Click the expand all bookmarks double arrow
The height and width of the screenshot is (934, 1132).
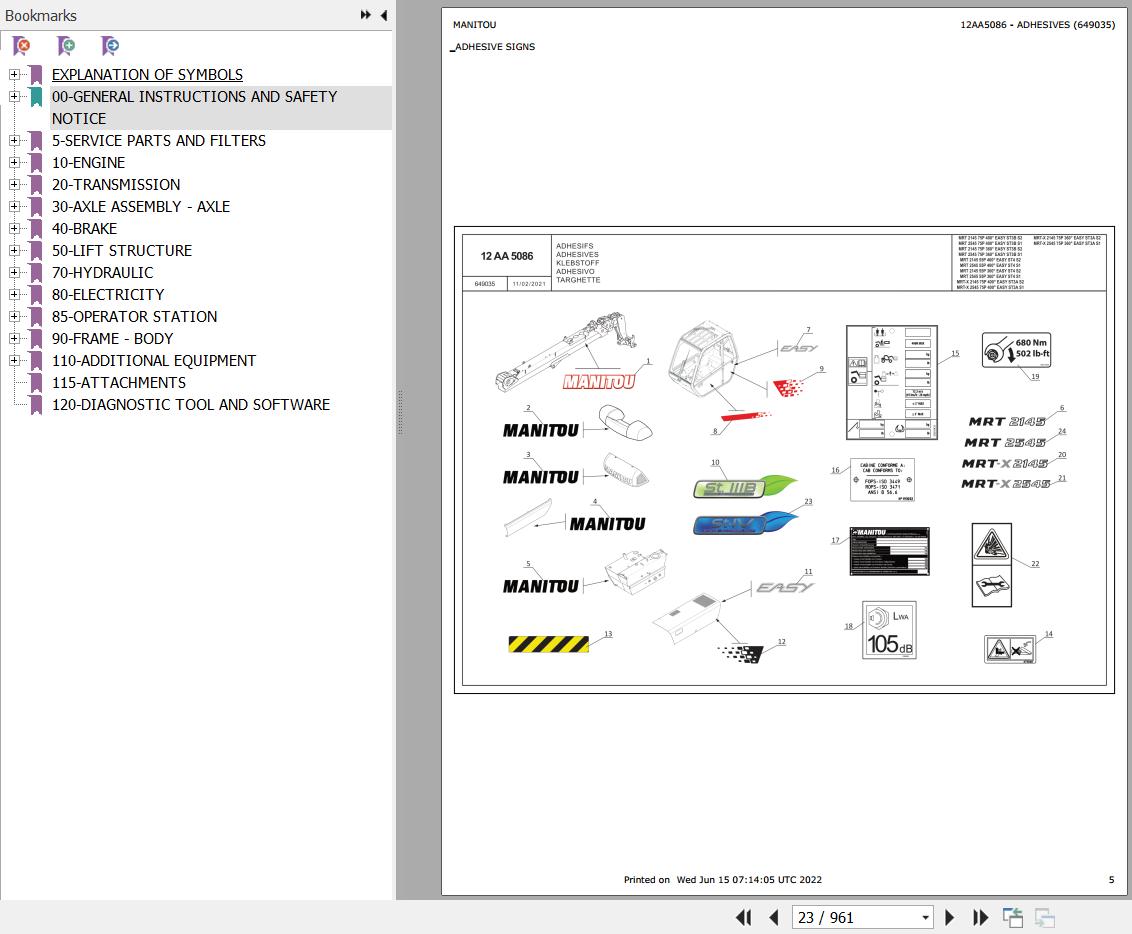pos(366,15)
